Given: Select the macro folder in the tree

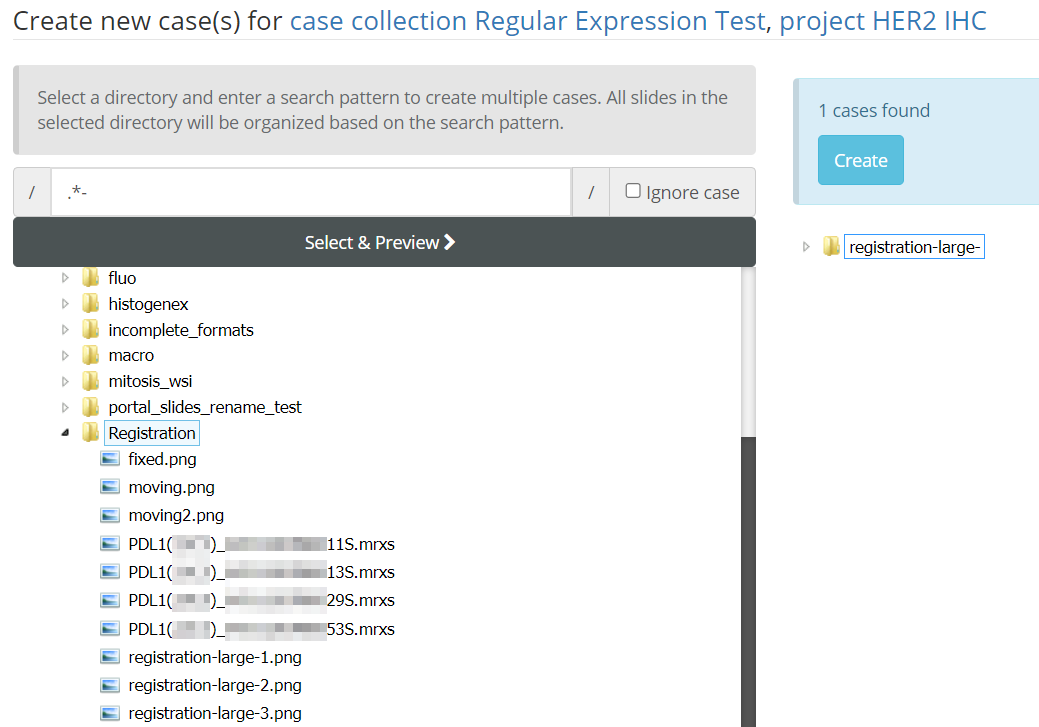Looking at the screenshot, I should (x=131, y=356).
